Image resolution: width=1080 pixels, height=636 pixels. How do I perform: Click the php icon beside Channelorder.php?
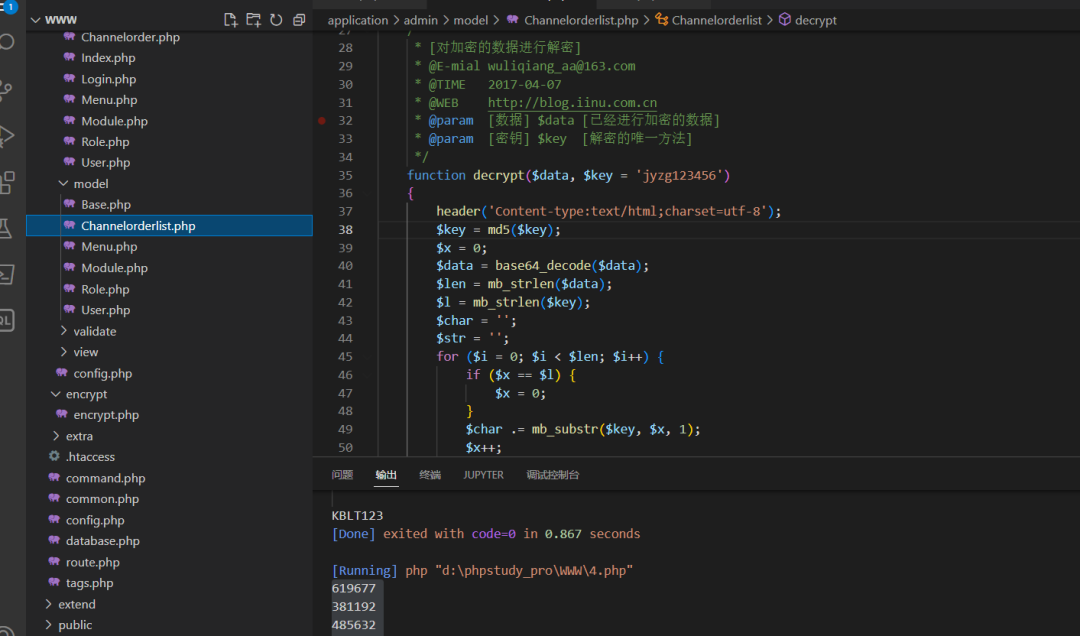[70, 37]
